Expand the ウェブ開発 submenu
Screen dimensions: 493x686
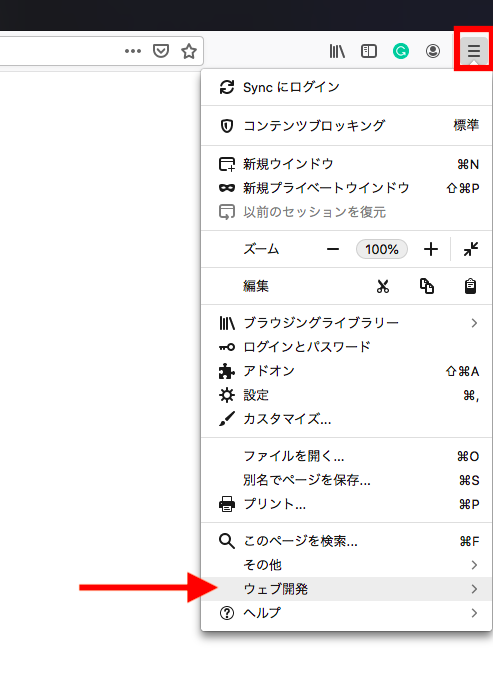(x=346, y=589)
